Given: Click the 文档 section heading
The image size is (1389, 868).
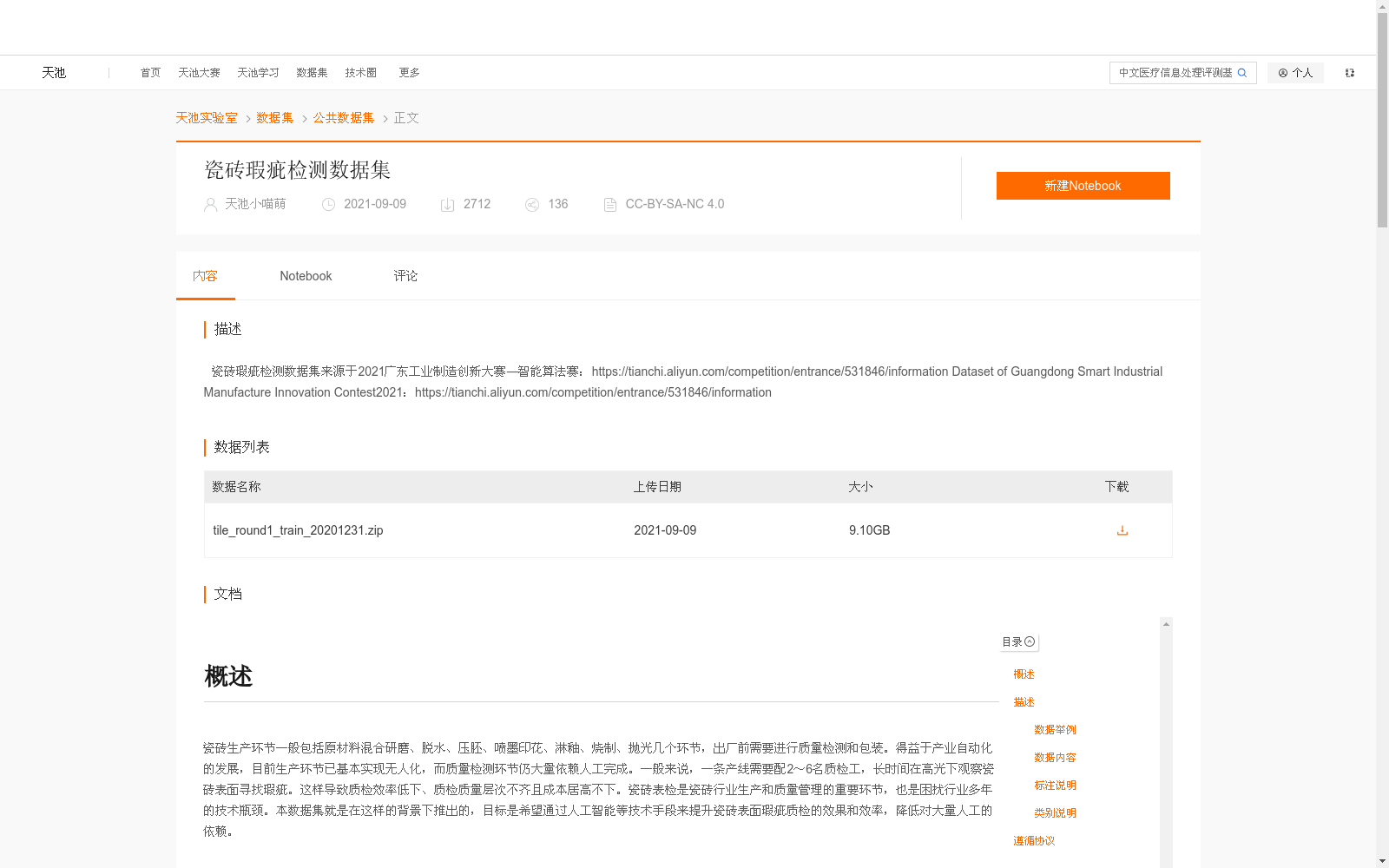Looking at the screenshot, I should (227, 594).
